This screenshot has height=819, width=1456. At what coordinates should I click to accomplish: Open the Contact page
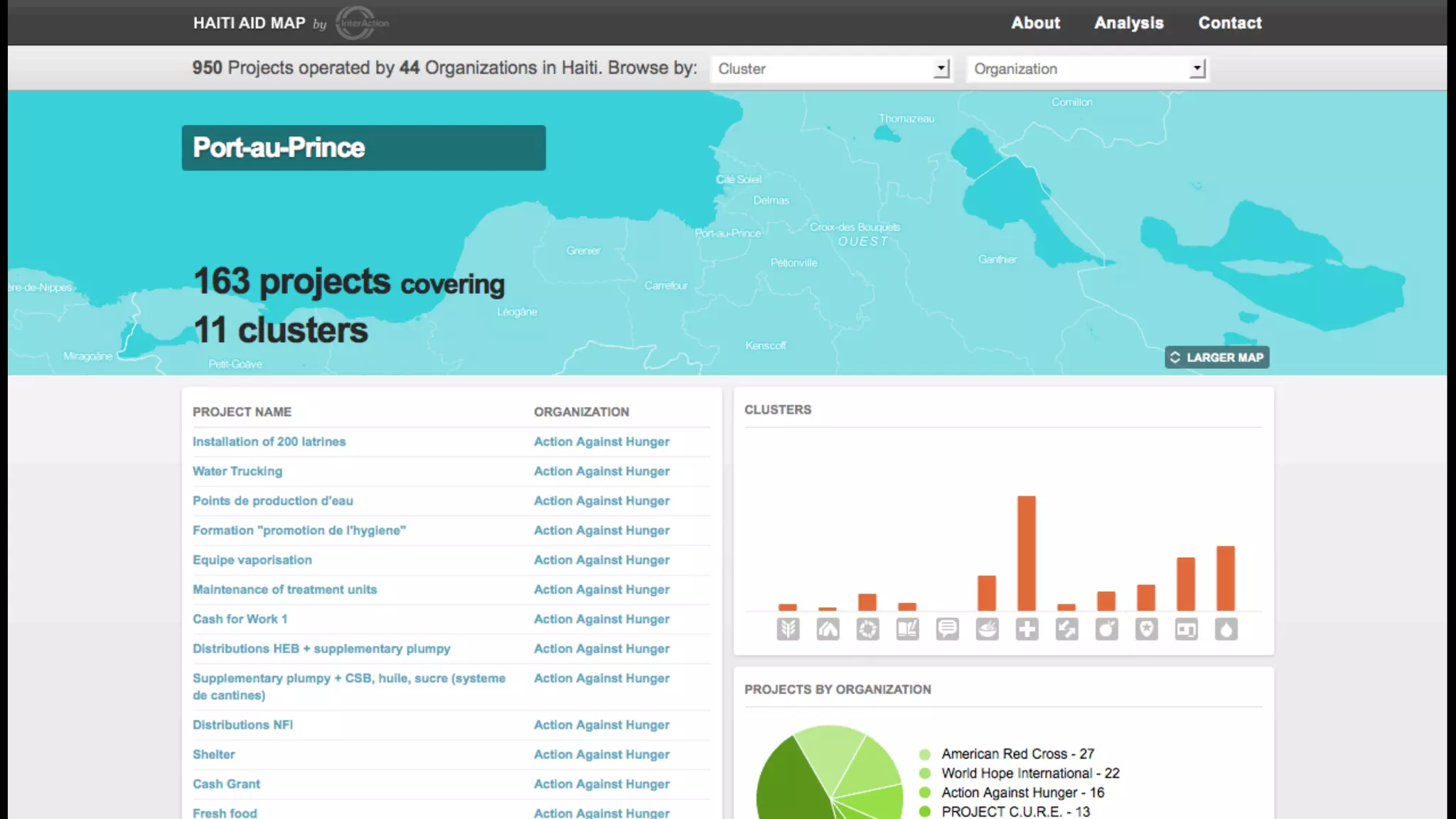(x=1230, y=23)
